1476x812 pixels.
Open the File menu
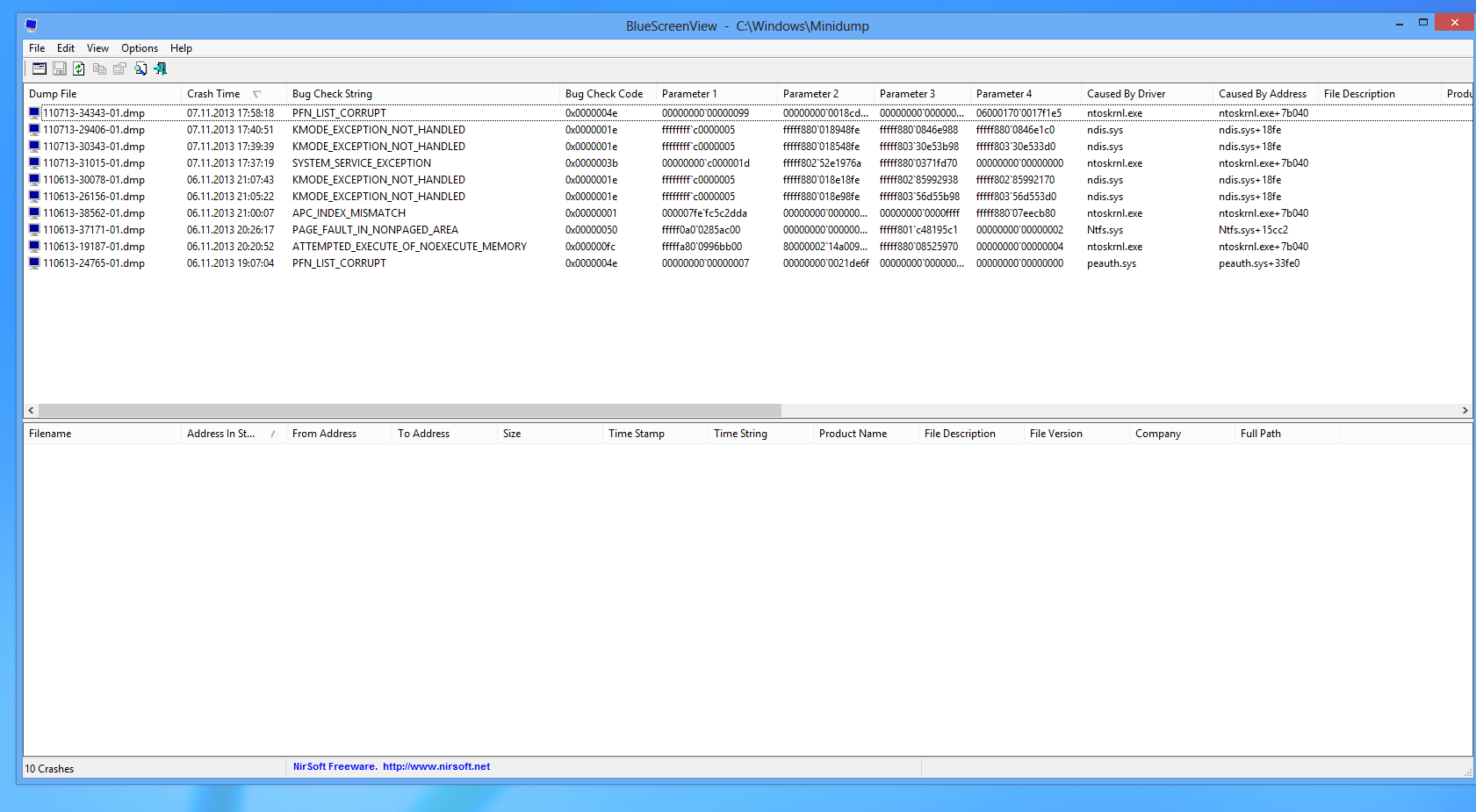[37, 48]
